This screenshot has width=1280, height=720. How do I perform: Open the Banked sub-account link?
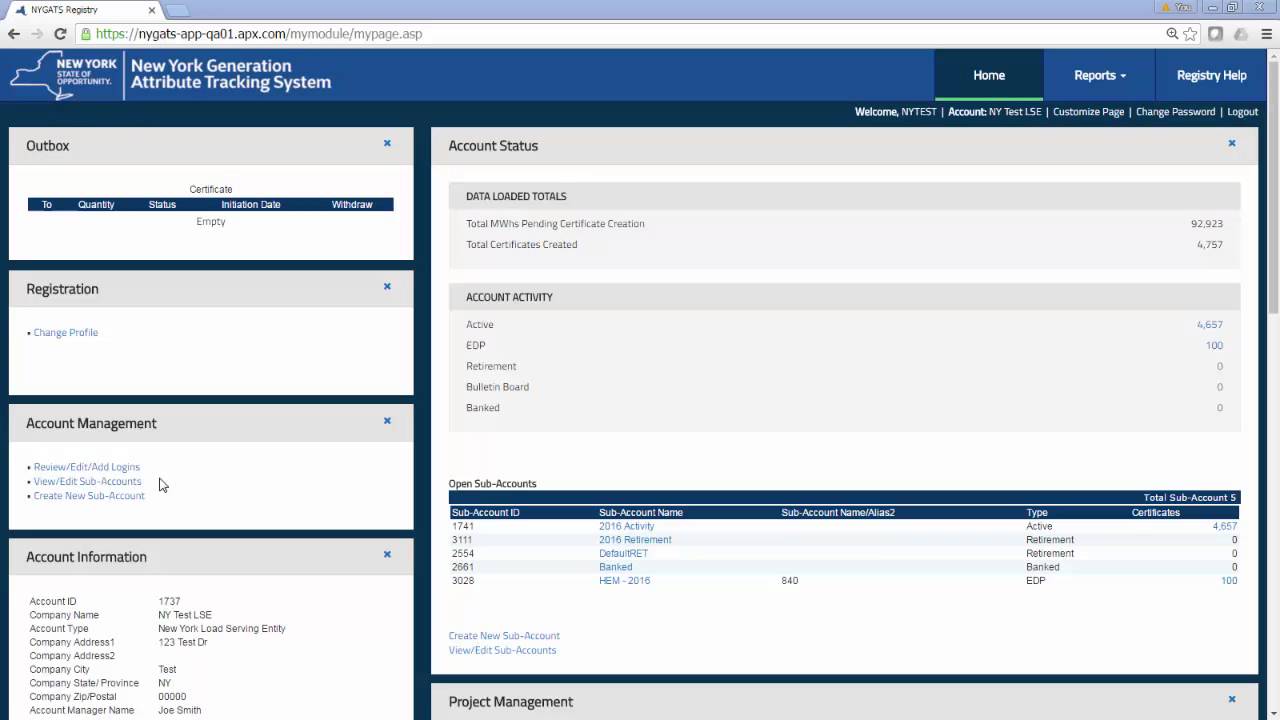pos(615,567)
